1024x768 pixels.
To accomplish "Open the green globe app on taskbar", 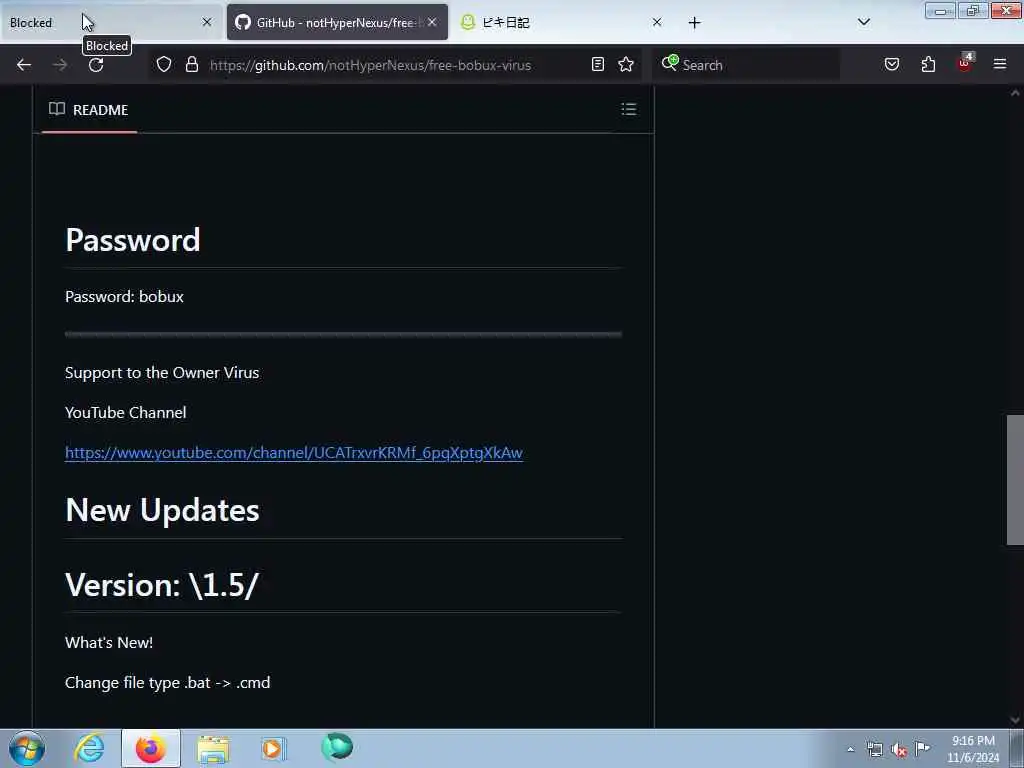I will tap(336, 747).
